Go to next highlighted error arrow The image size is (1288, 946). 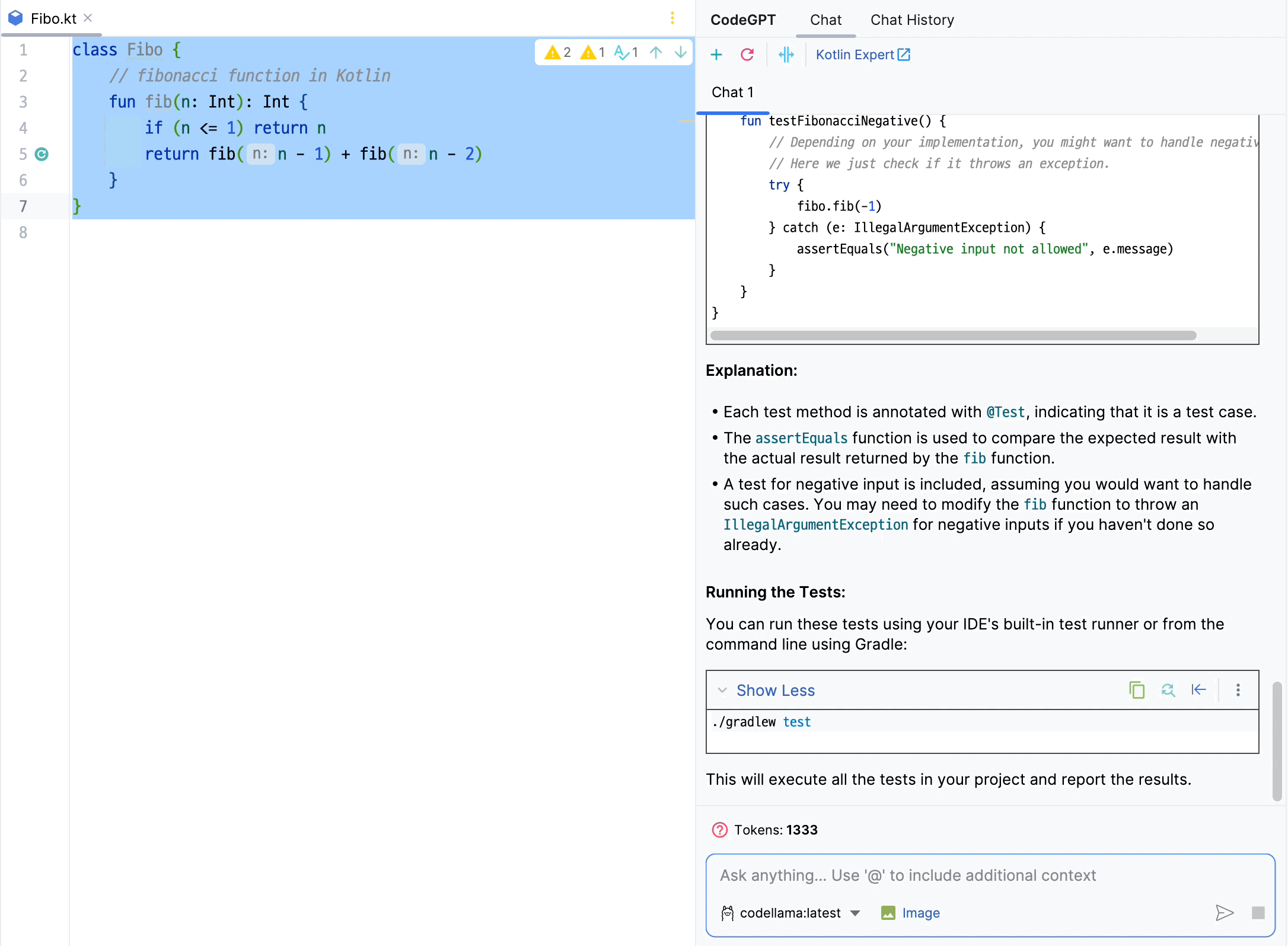point(681,52)
